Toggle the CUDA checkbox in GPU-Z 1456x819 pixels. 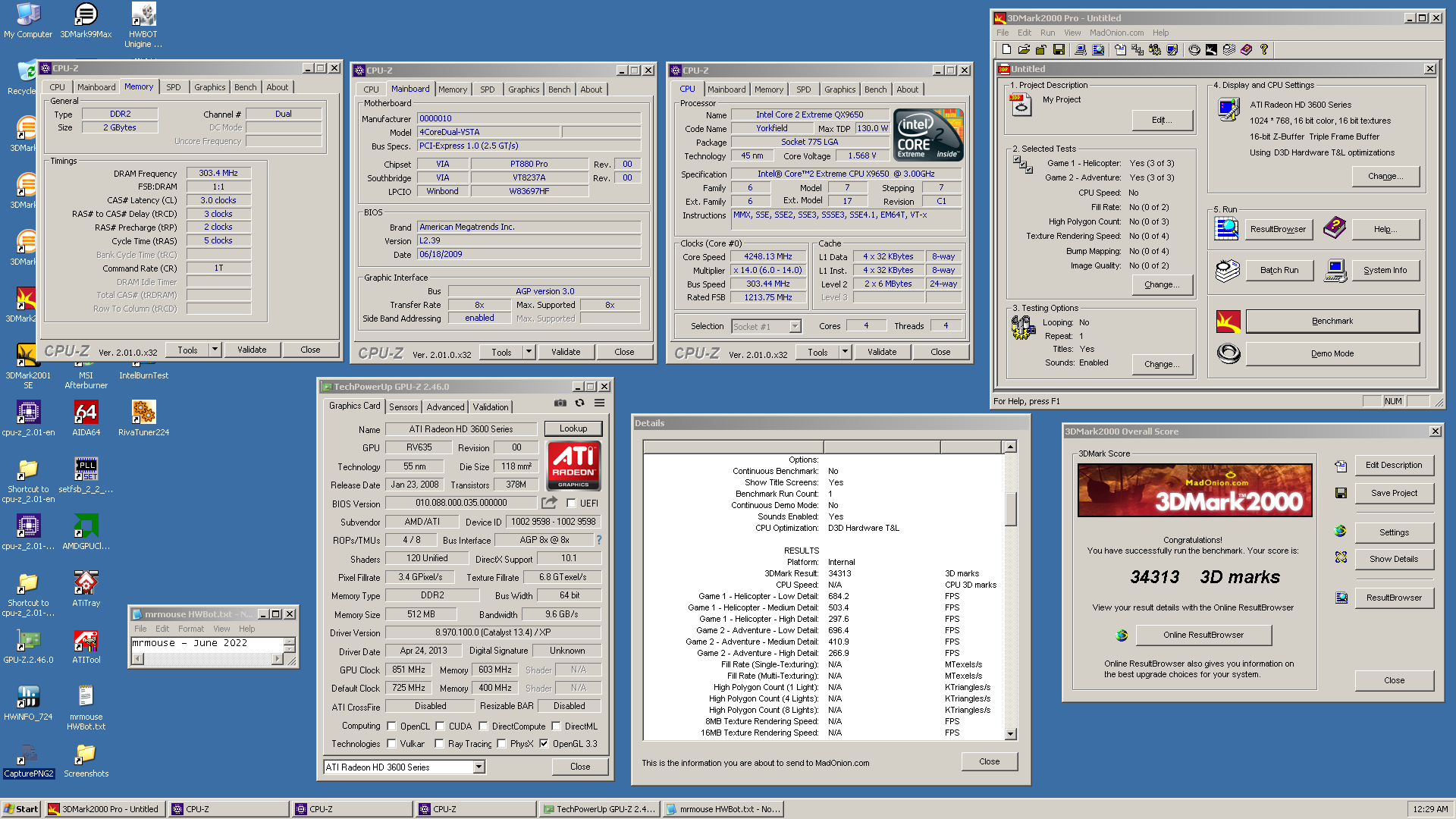tap(440, 726)
